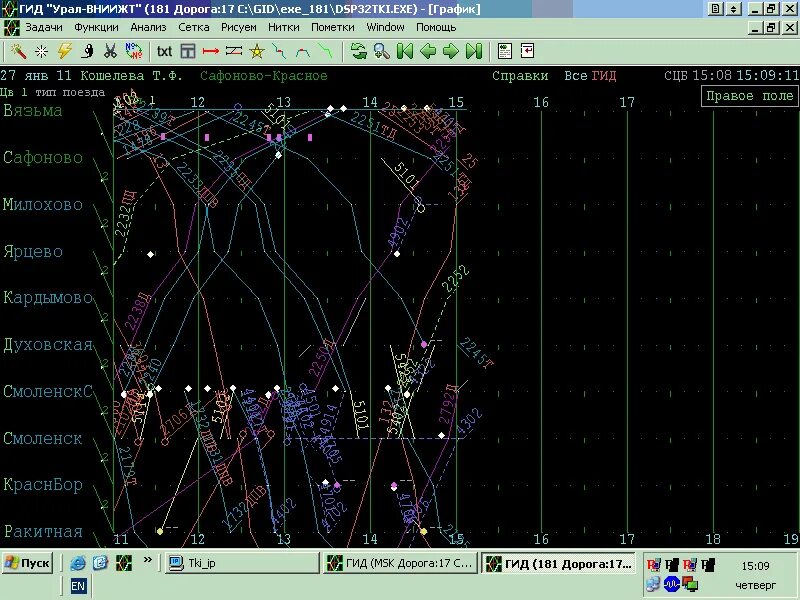Screen dimensions: 800x600
Task: Move graph right with green arrow
Action: (x=451, y=51)
